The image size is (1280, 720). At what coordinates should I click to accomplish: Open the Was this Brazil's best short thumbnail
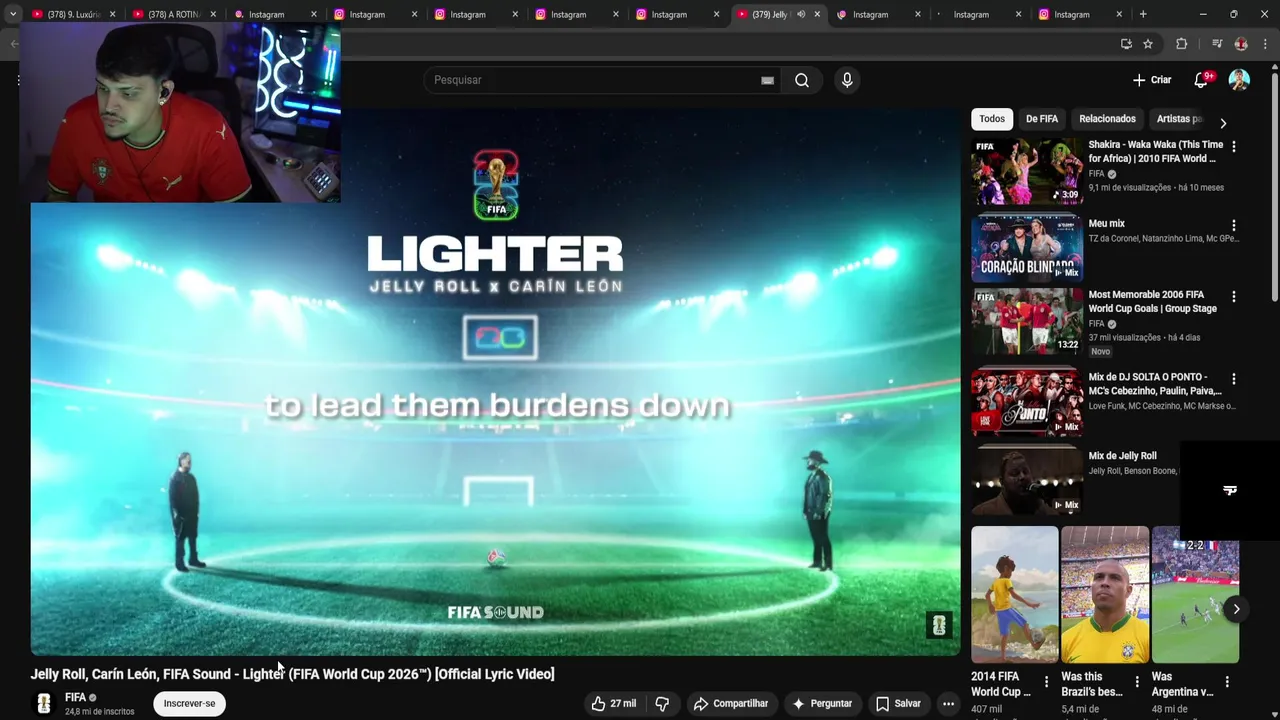[x=1105, y=595]
